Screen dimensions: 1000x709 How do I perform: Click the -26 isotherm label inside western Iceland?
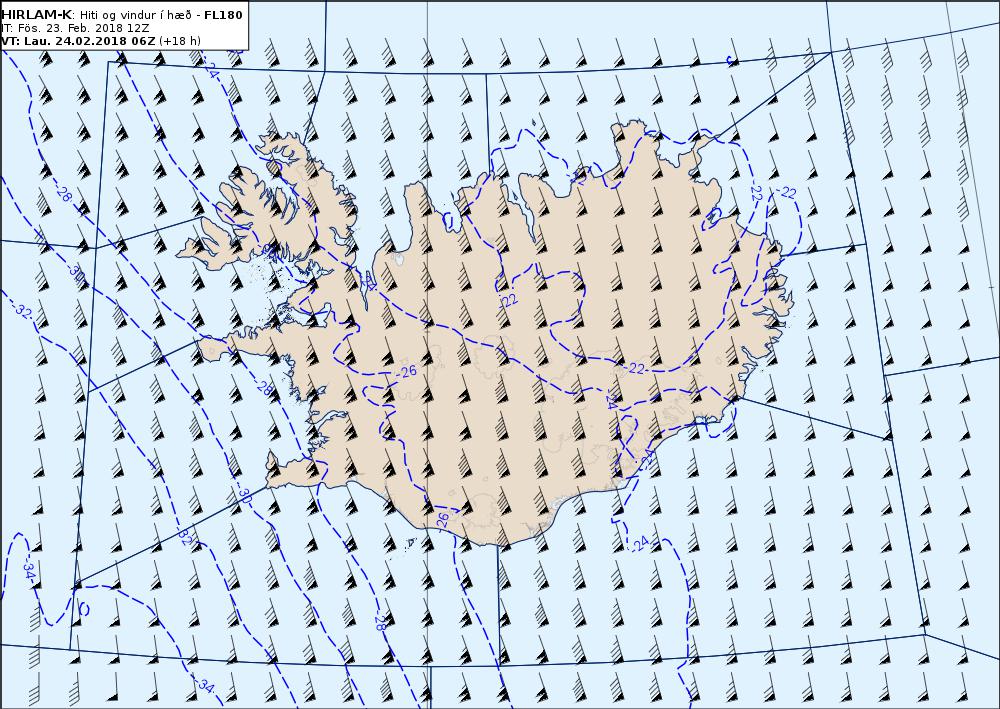coord(405,370)
